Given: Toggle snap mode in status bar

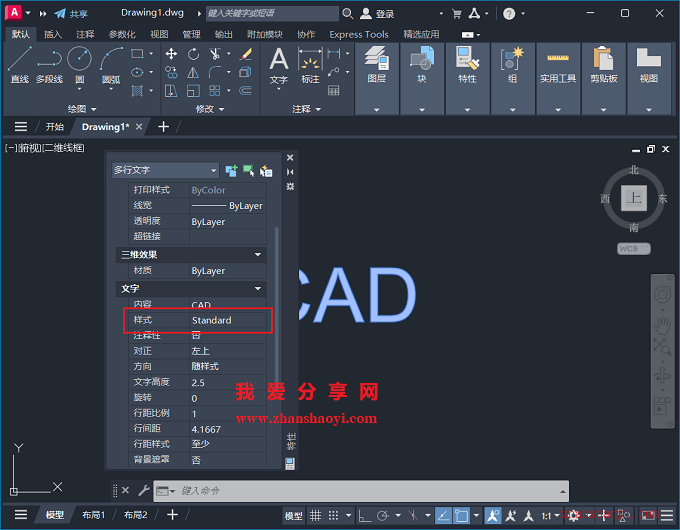Looking at the screenshot, I should (333, 515).
